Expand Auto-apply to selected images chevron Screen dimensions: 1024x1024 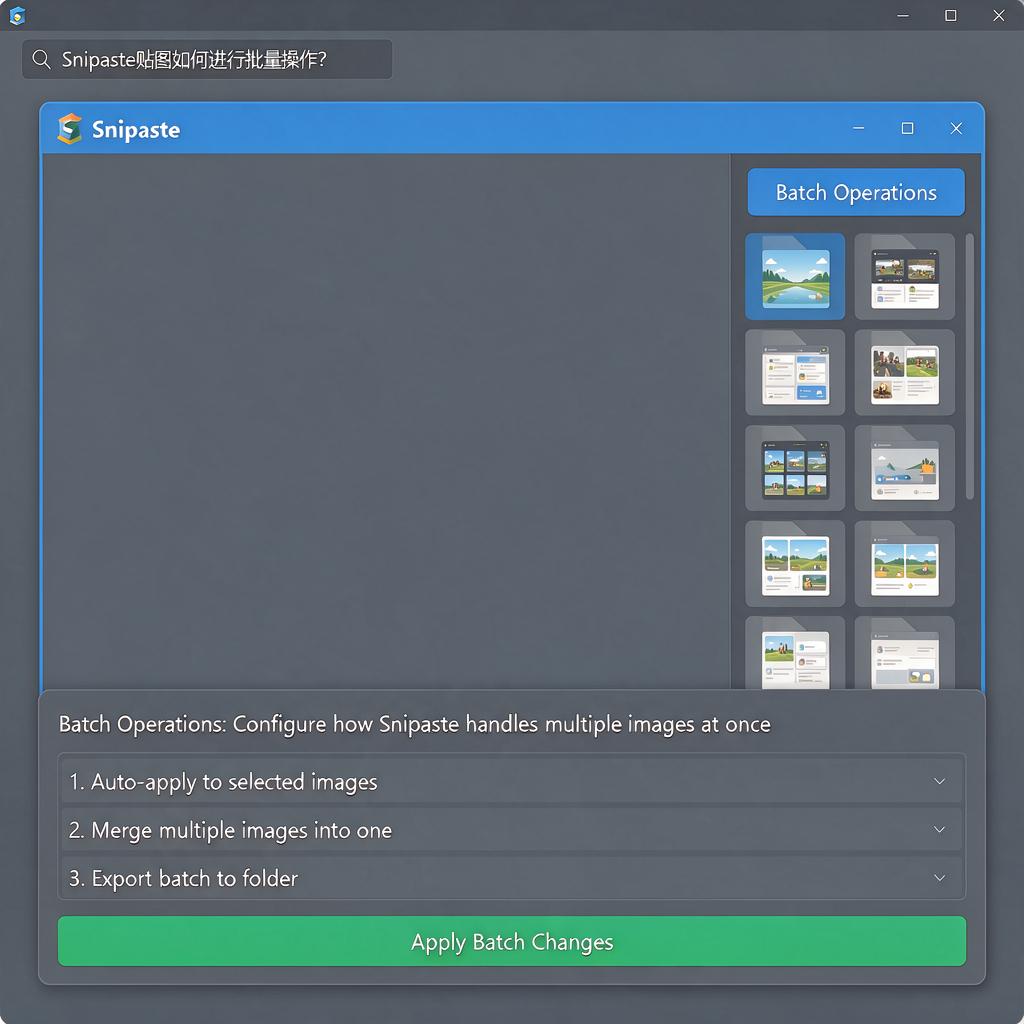coord(939,781)
